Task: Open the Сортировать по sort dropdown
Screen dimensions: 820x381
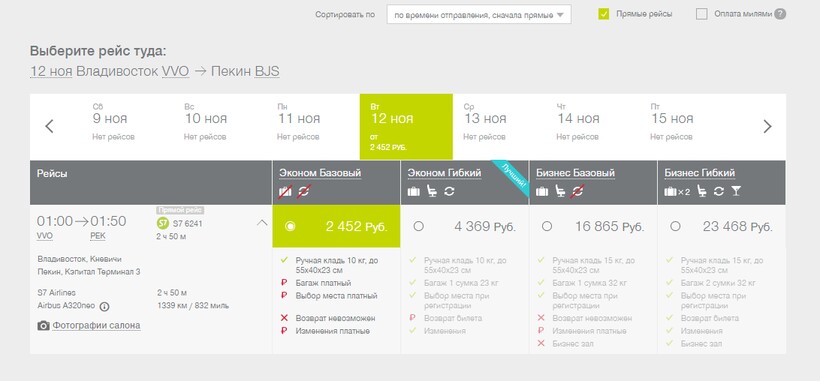Action: [479, 15]
